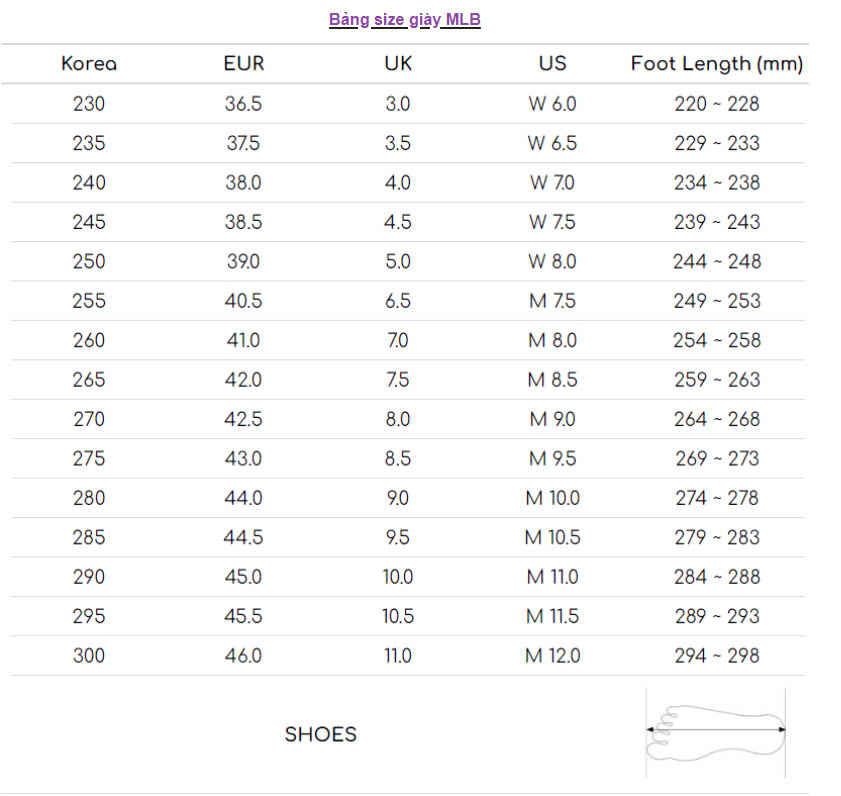Select Korea size 230 cell
The height and width of the screenshot is (796, 841).
[x=89, y=104]
